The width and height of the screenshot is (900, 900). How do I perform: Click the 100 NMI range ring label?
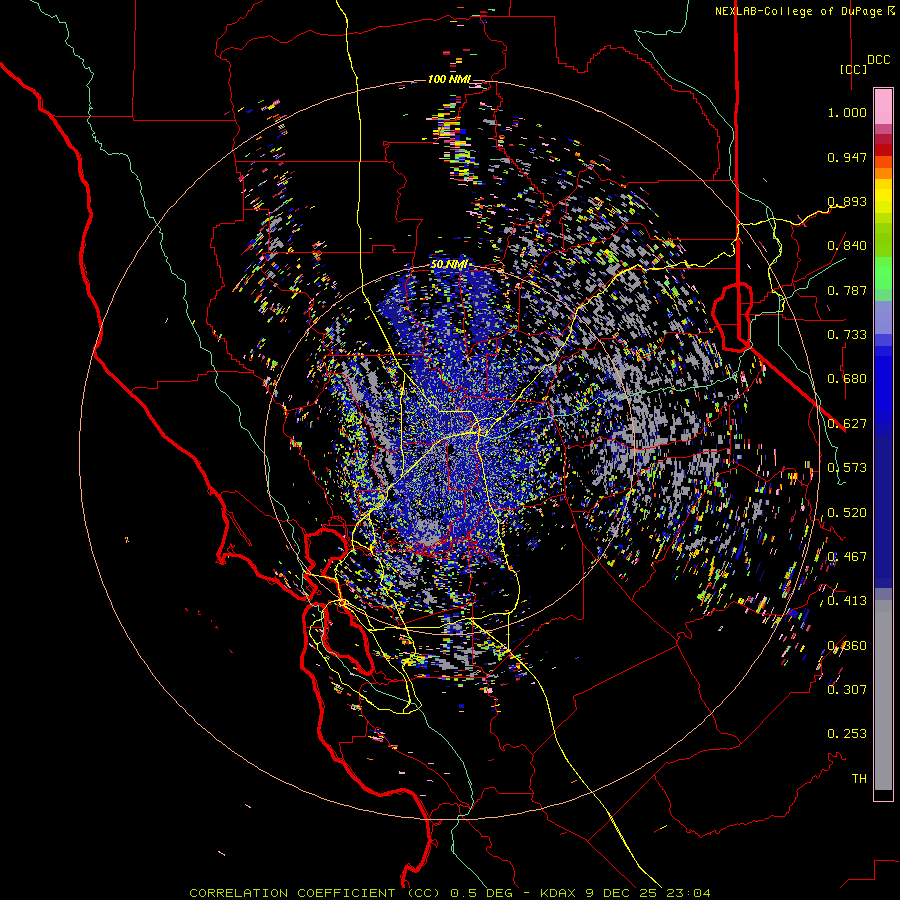coord(449,79)
